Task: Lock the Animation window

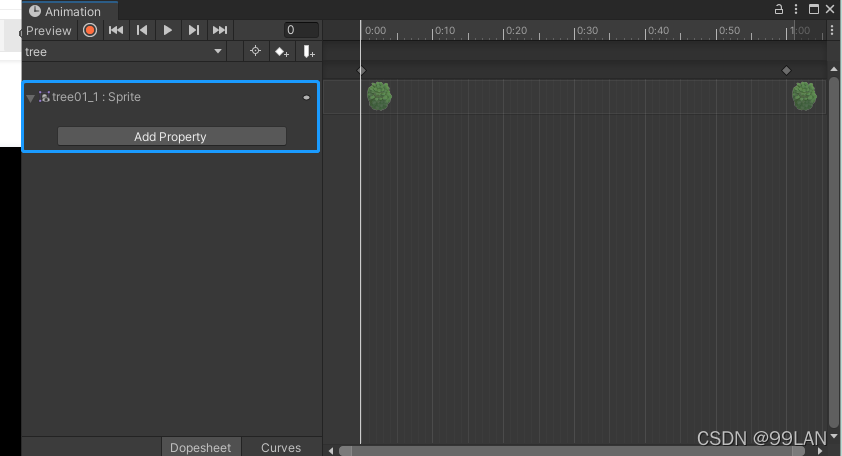Action: coord(779,9)
